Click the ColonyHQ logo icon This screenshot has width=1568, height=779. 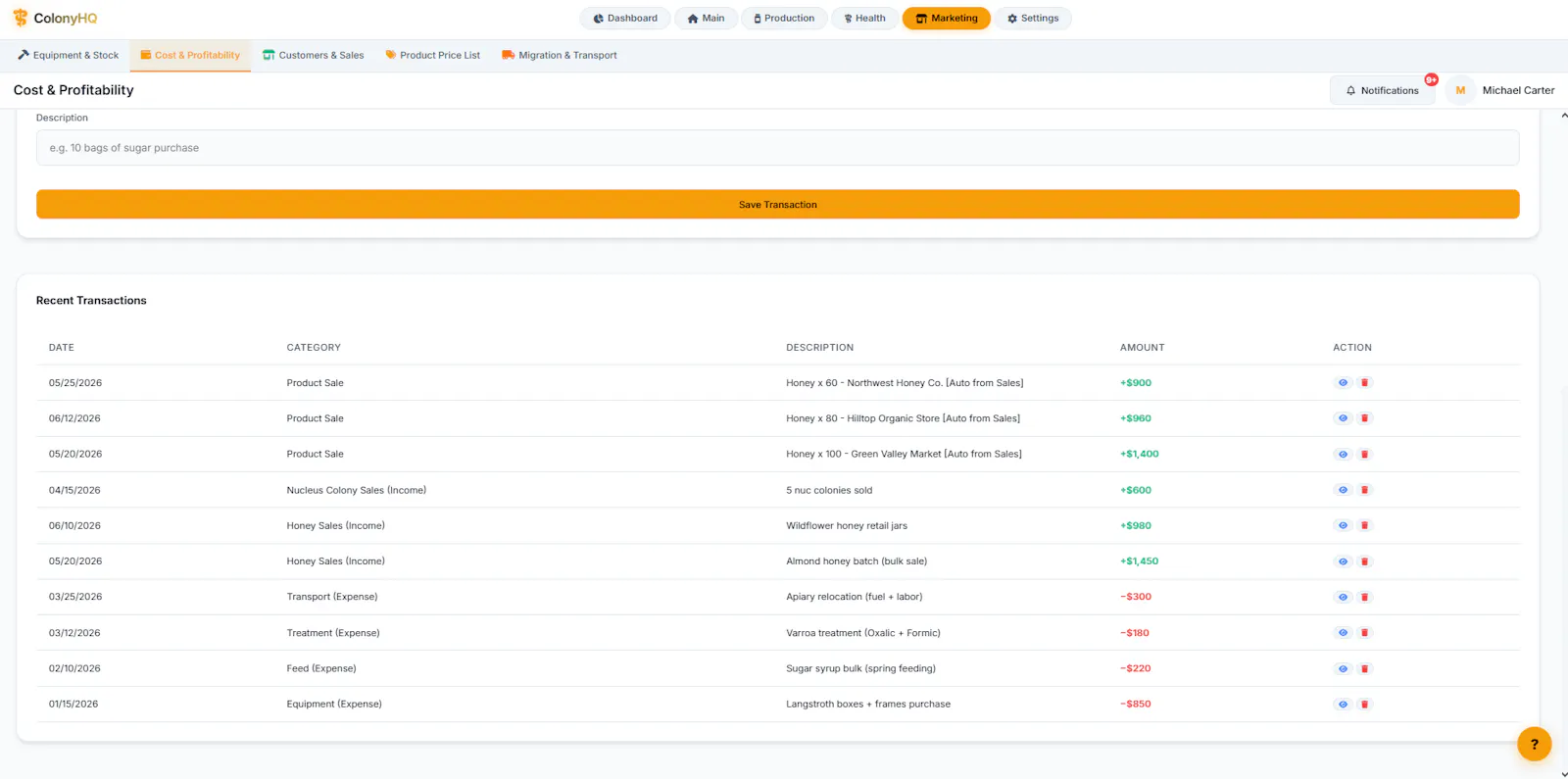21,18
